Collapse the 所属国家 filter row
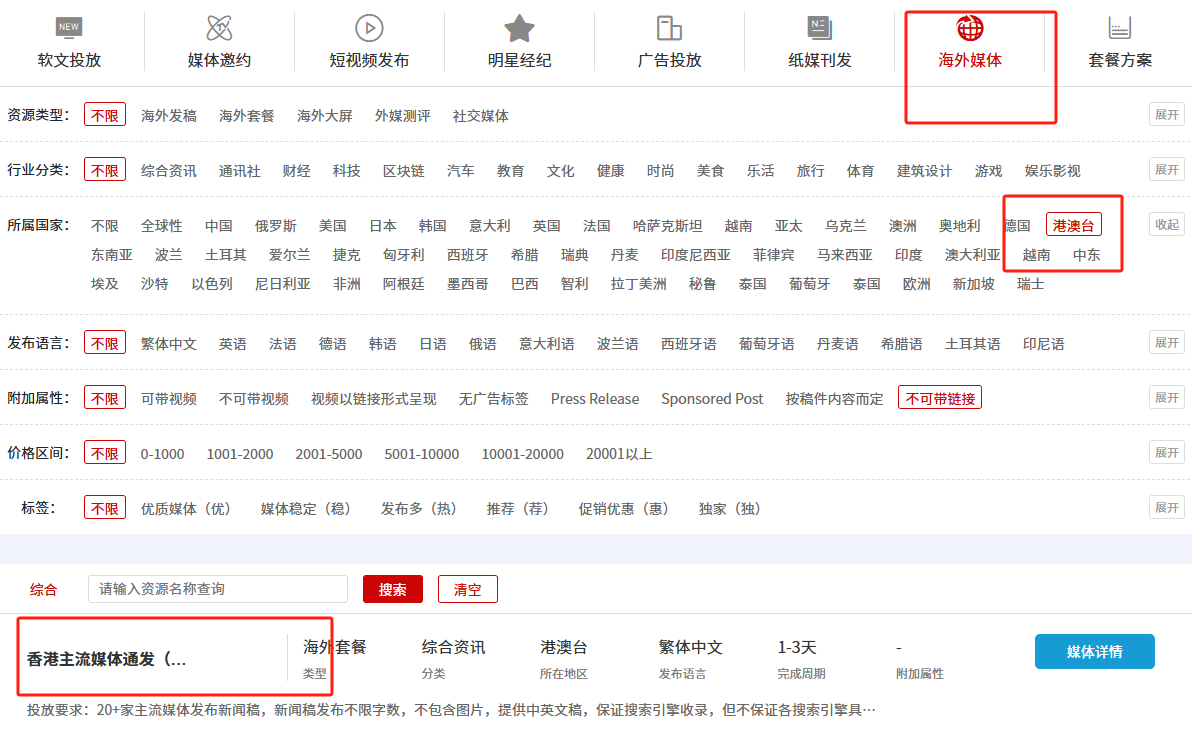Image resolution: width=1192 pixels, height=739 pixels. (1166, 224)
